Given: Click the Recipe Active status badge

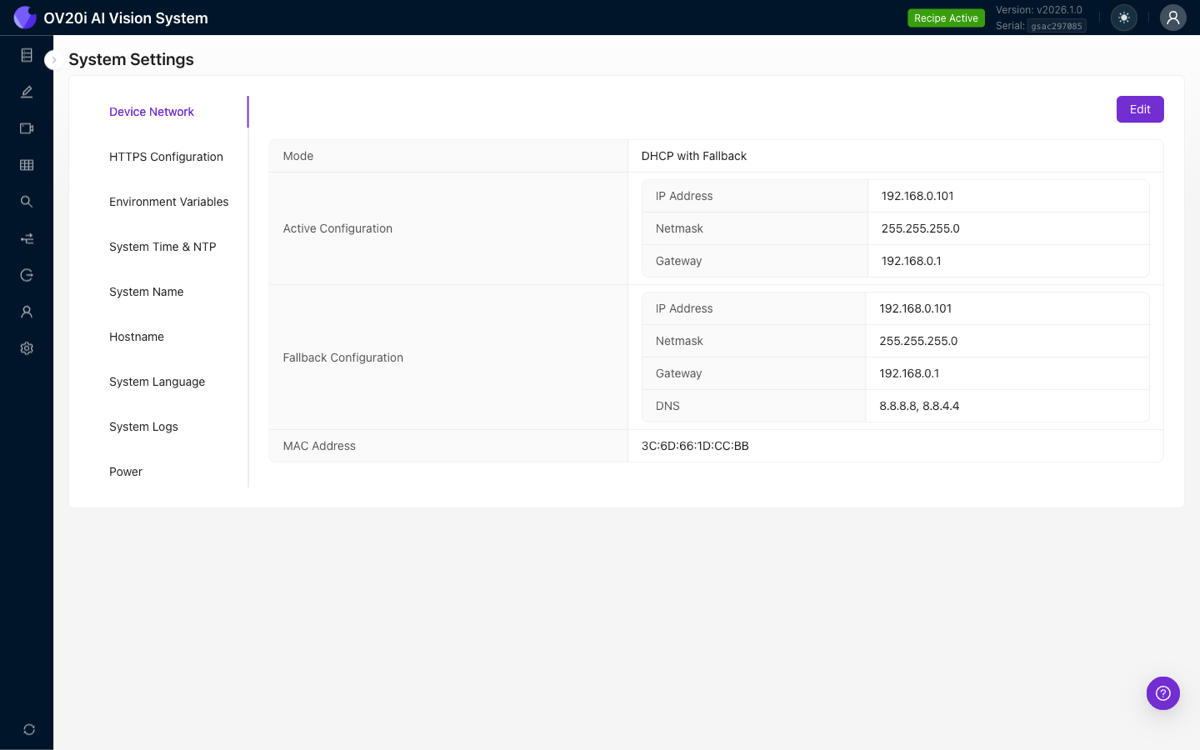Looking at the screenshot, I should (945, 18).
